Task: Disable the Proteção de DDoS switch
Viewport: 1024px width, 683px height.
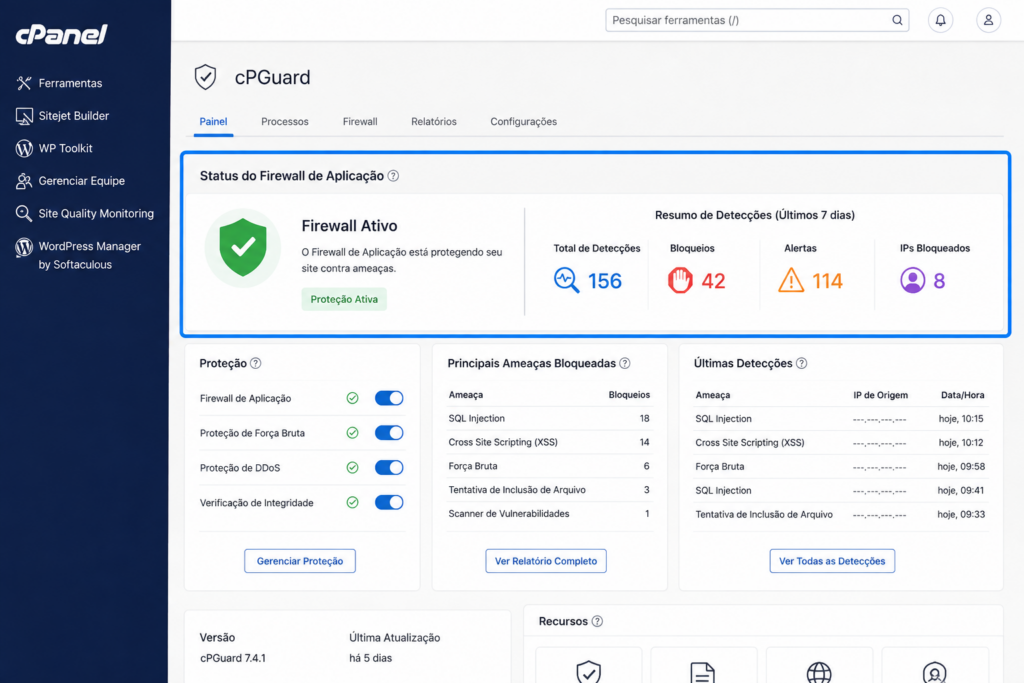Action: point(389,468)
